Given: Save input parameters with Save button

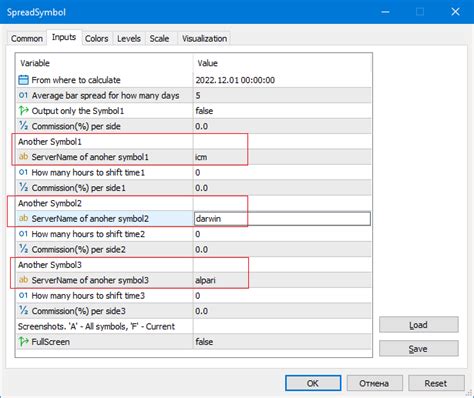Looking at the screenshot, I should 419,349.
